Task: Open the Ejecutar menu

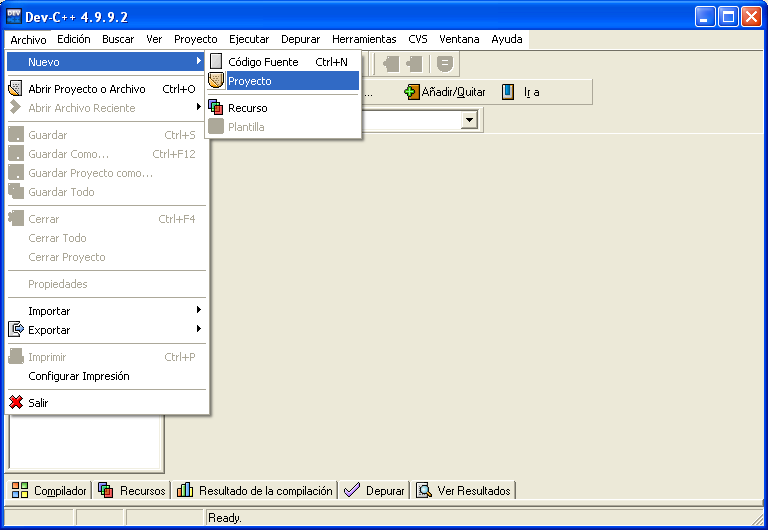Action: tap(249, 39)
